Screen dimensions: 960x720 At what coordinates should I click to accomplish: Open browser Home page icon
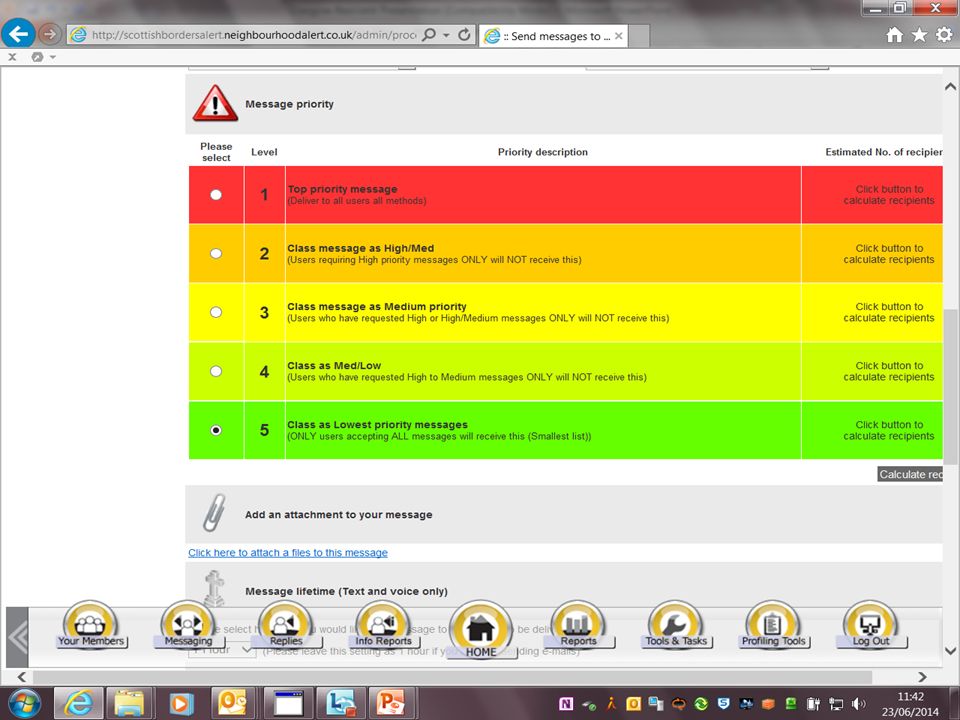894,35
